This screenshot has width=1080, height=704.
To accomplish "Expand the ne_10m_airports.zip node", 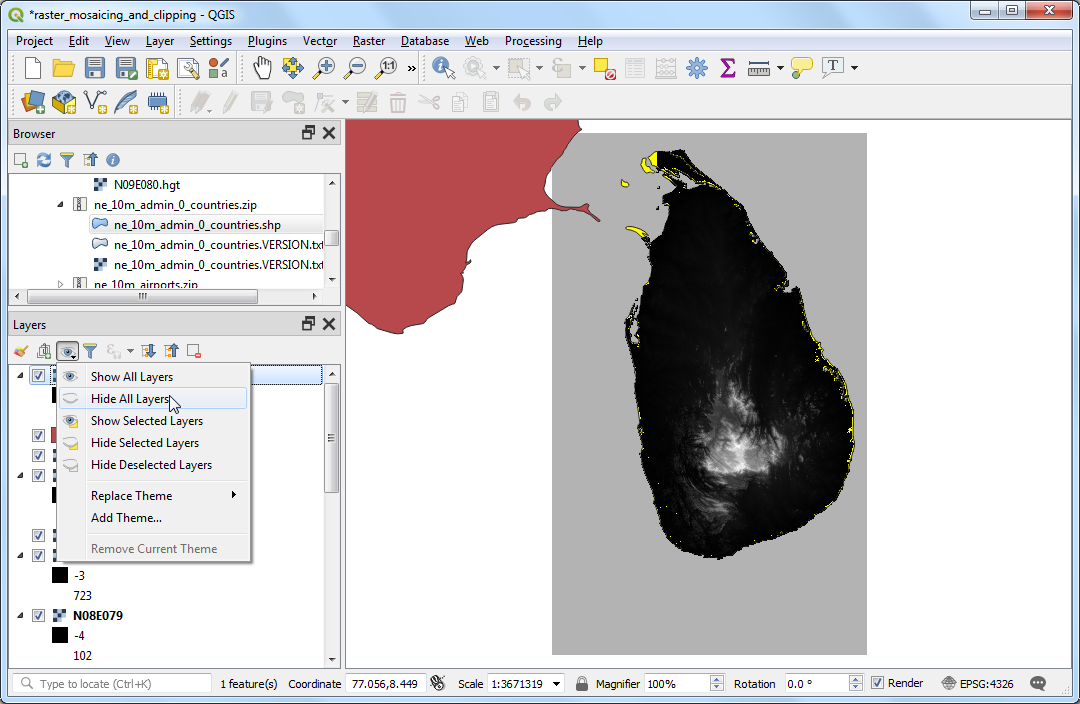I will [60, 284].
